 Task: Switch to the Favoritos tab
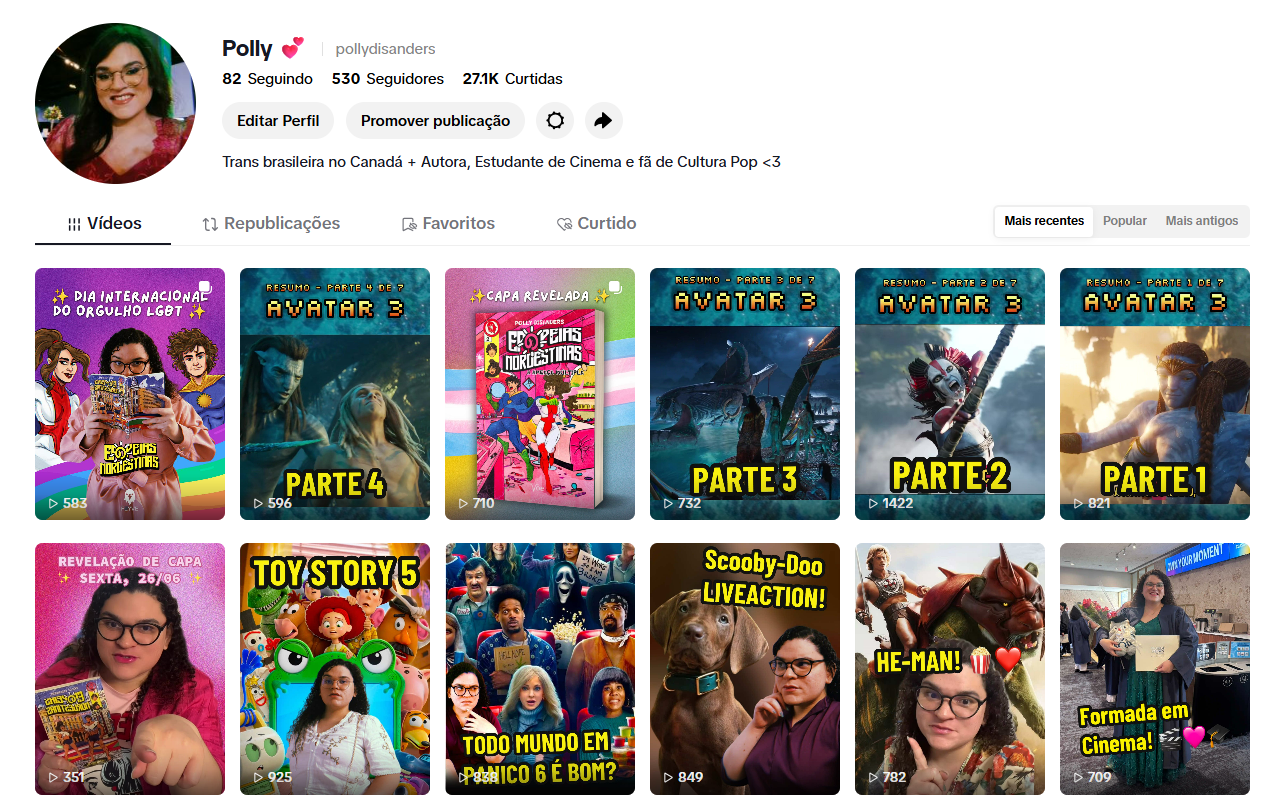point(448,224)
